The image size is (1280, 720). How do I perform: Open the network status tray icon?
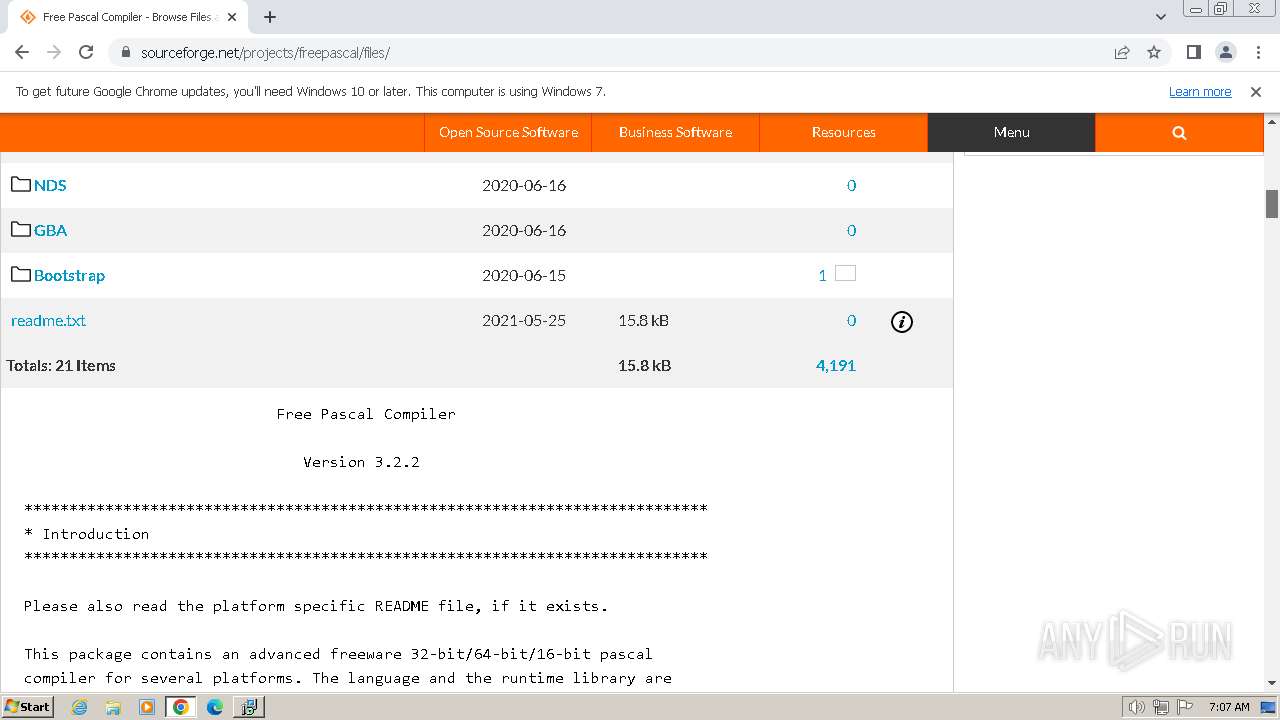[x=1160, y=707]
